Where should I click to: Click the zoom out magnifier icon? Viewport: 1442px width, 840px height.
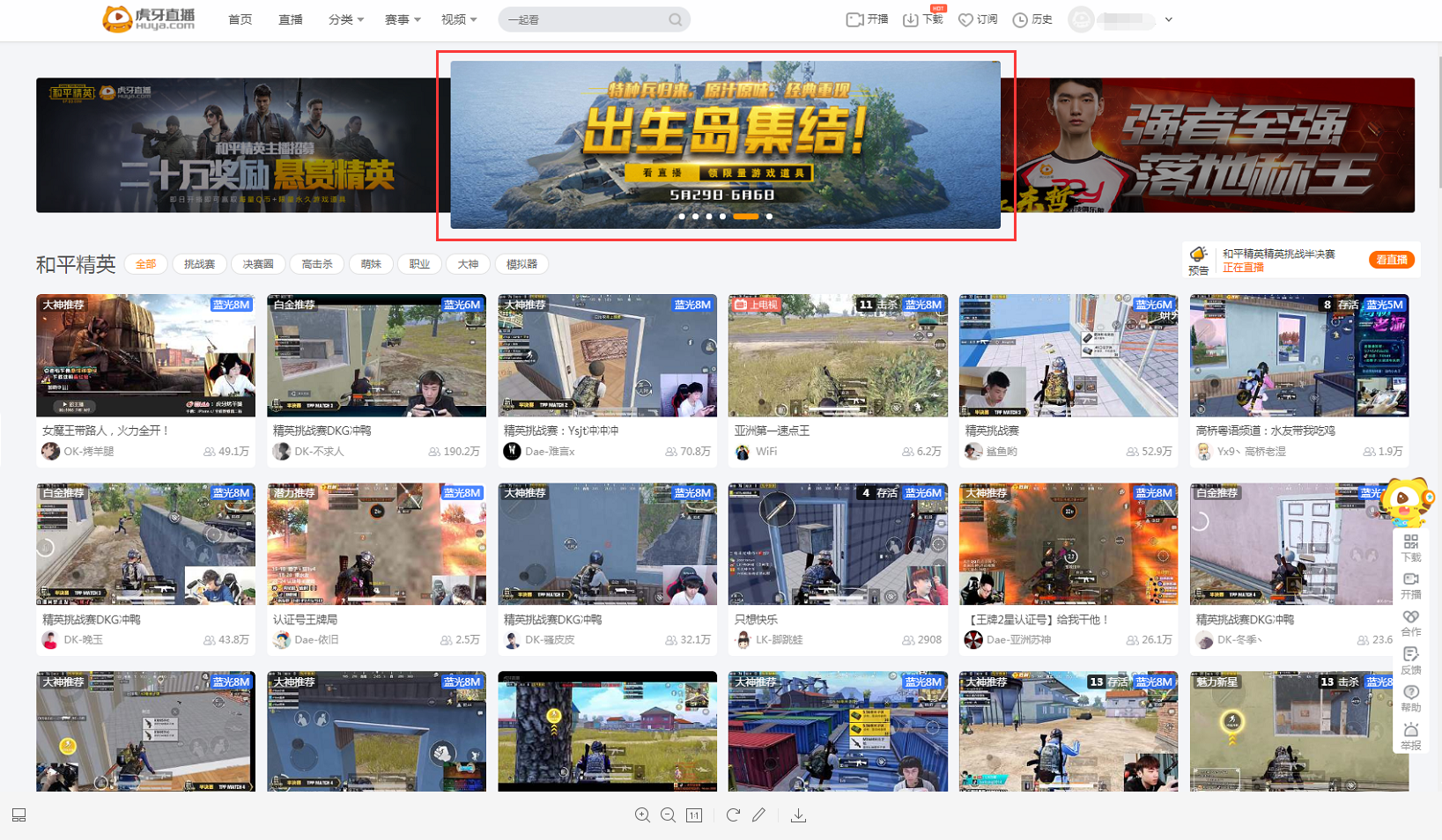[668, 815]
